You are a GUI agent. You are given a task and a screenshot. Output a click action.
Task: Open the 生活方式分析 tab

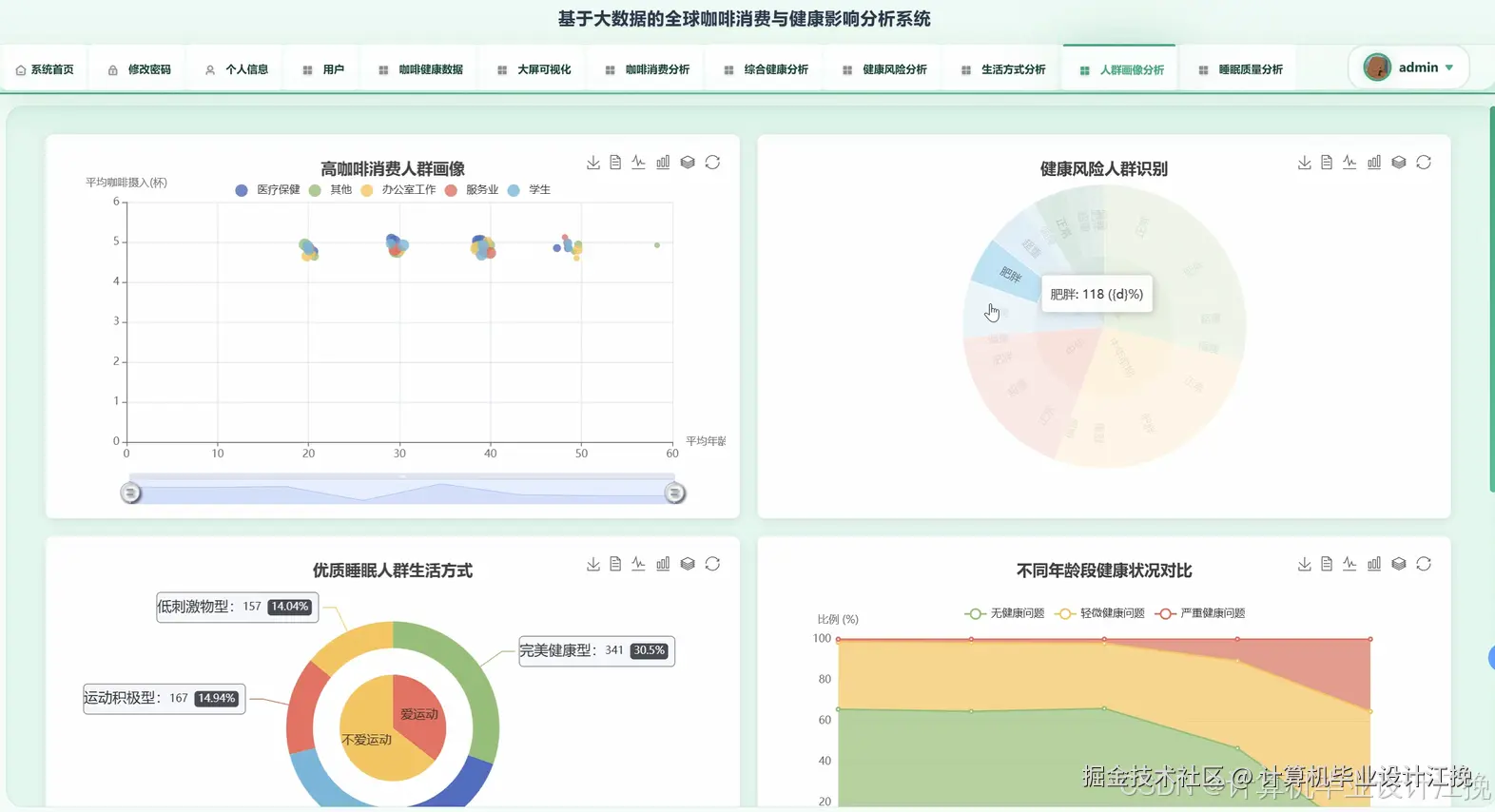(1003, 69)
